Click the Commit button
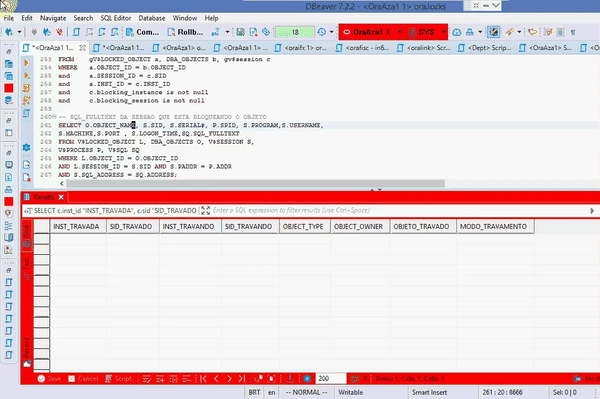The image size is (600, 399). pyautogui.click(x=142, y=32)
